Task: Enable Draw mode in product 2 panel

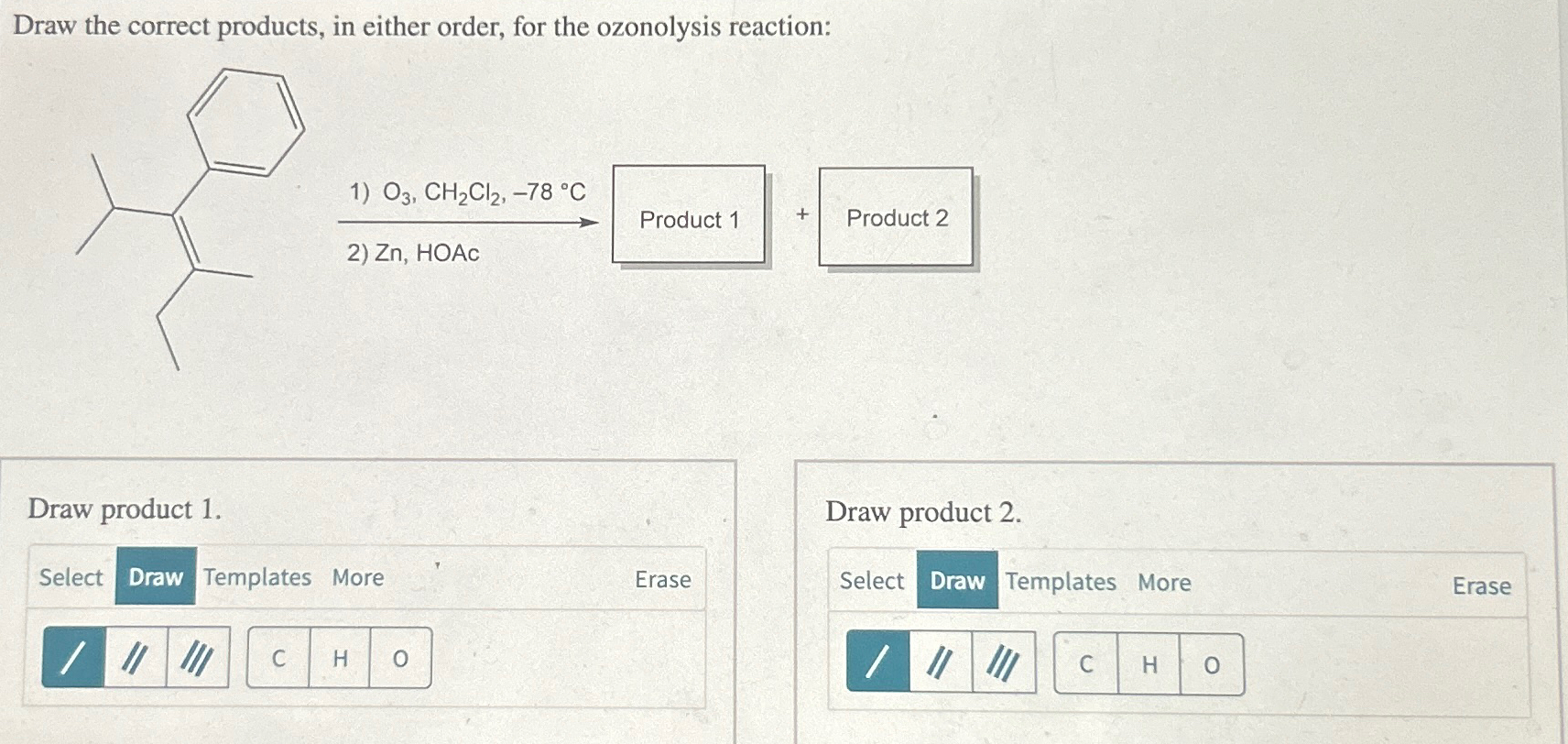Action: 956,581
